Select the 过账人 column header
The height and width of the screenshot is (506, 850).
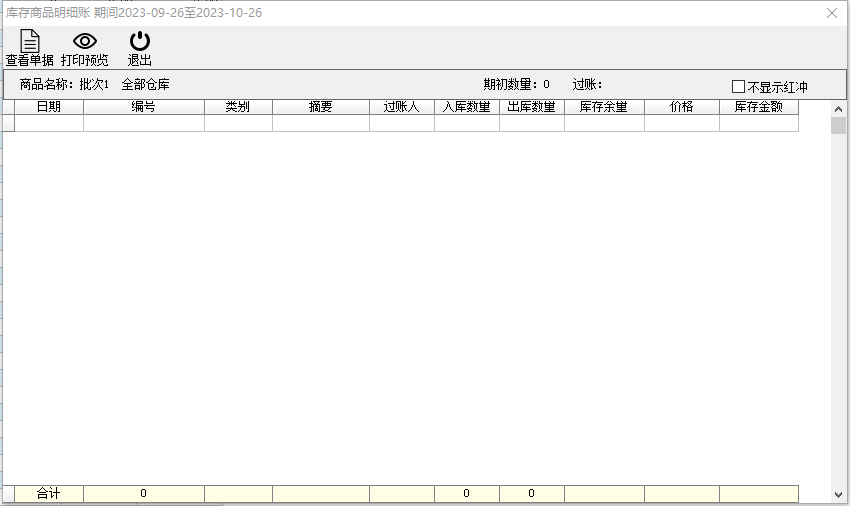(401, 107)
